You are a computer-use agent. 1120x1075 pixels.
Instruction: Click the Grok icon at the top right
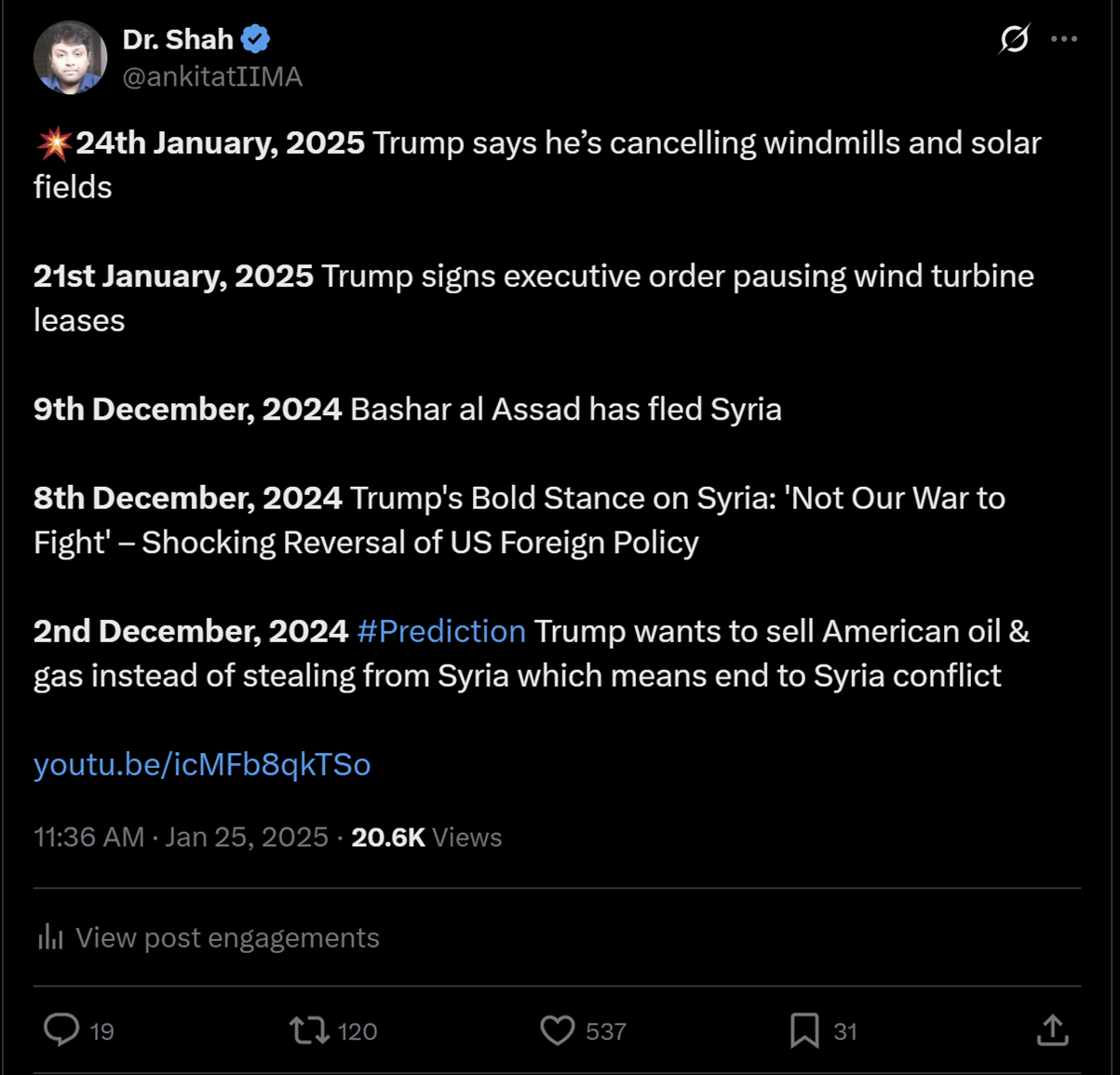pos(1014,39)
